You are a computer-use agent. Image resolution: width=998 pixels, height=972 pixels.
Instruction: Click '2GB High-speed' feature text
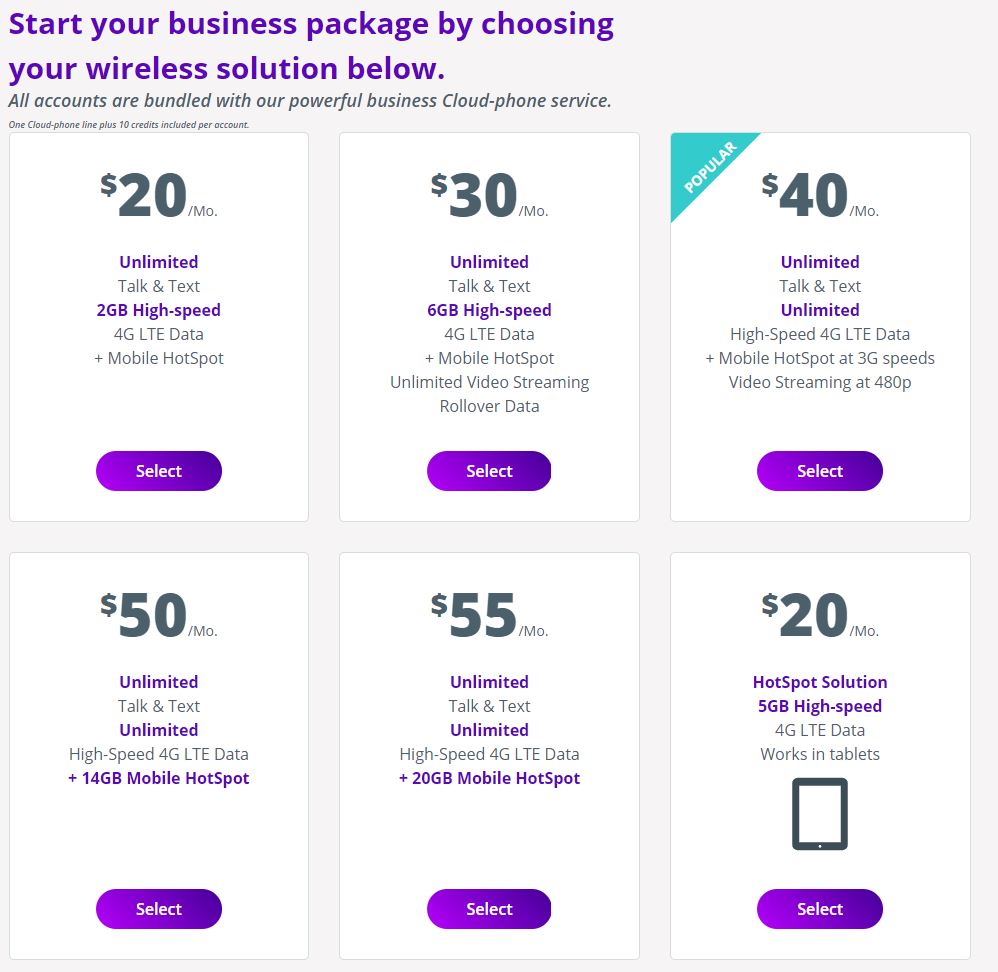[x=158, y=310]
